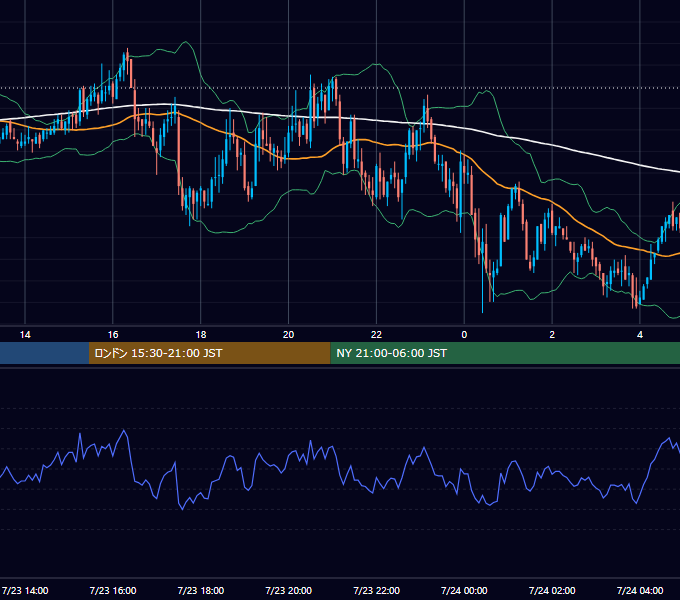Click the 20 hour axis label

(288, 335)
